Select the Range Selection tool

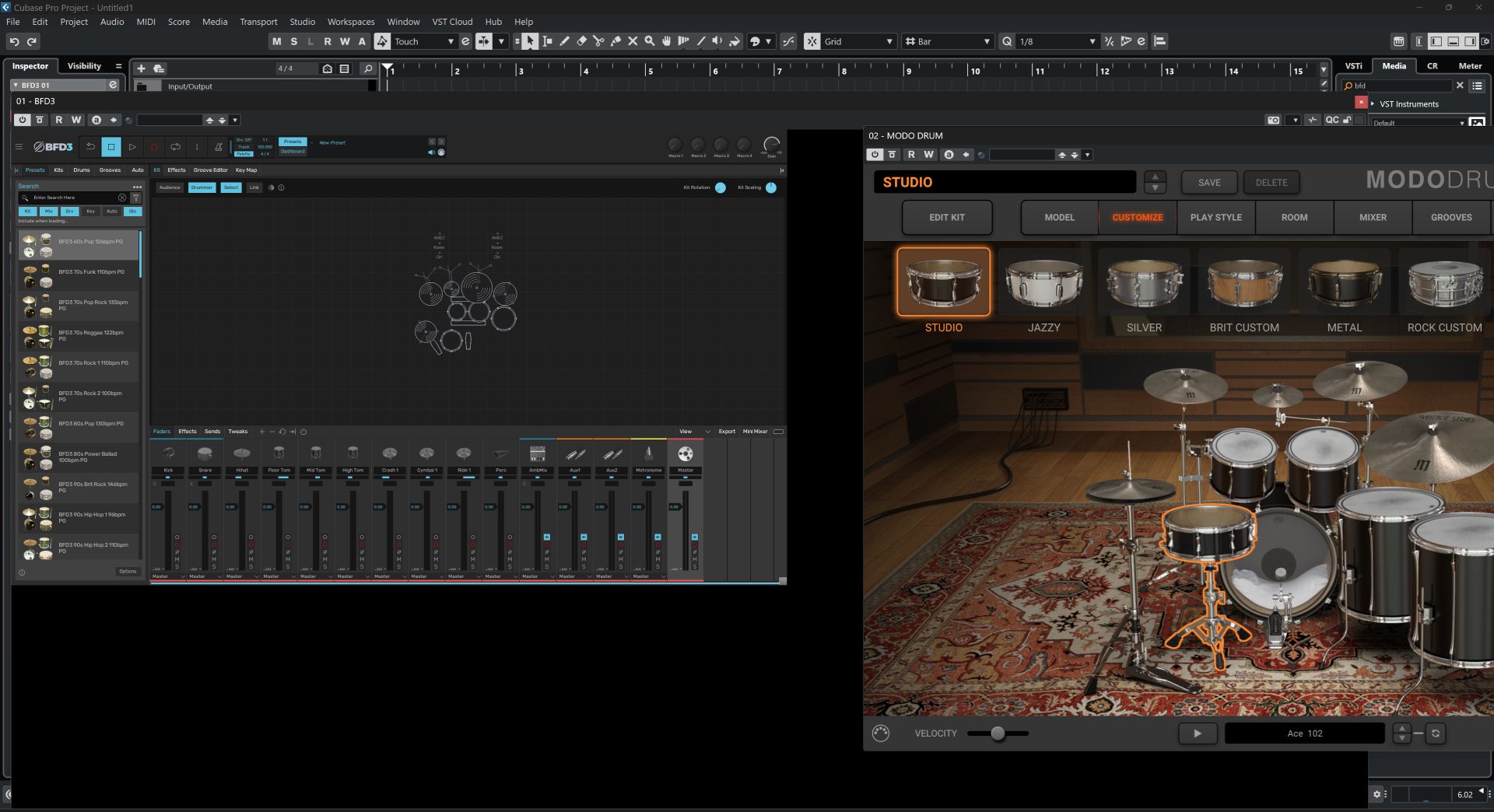coord(547,41)
